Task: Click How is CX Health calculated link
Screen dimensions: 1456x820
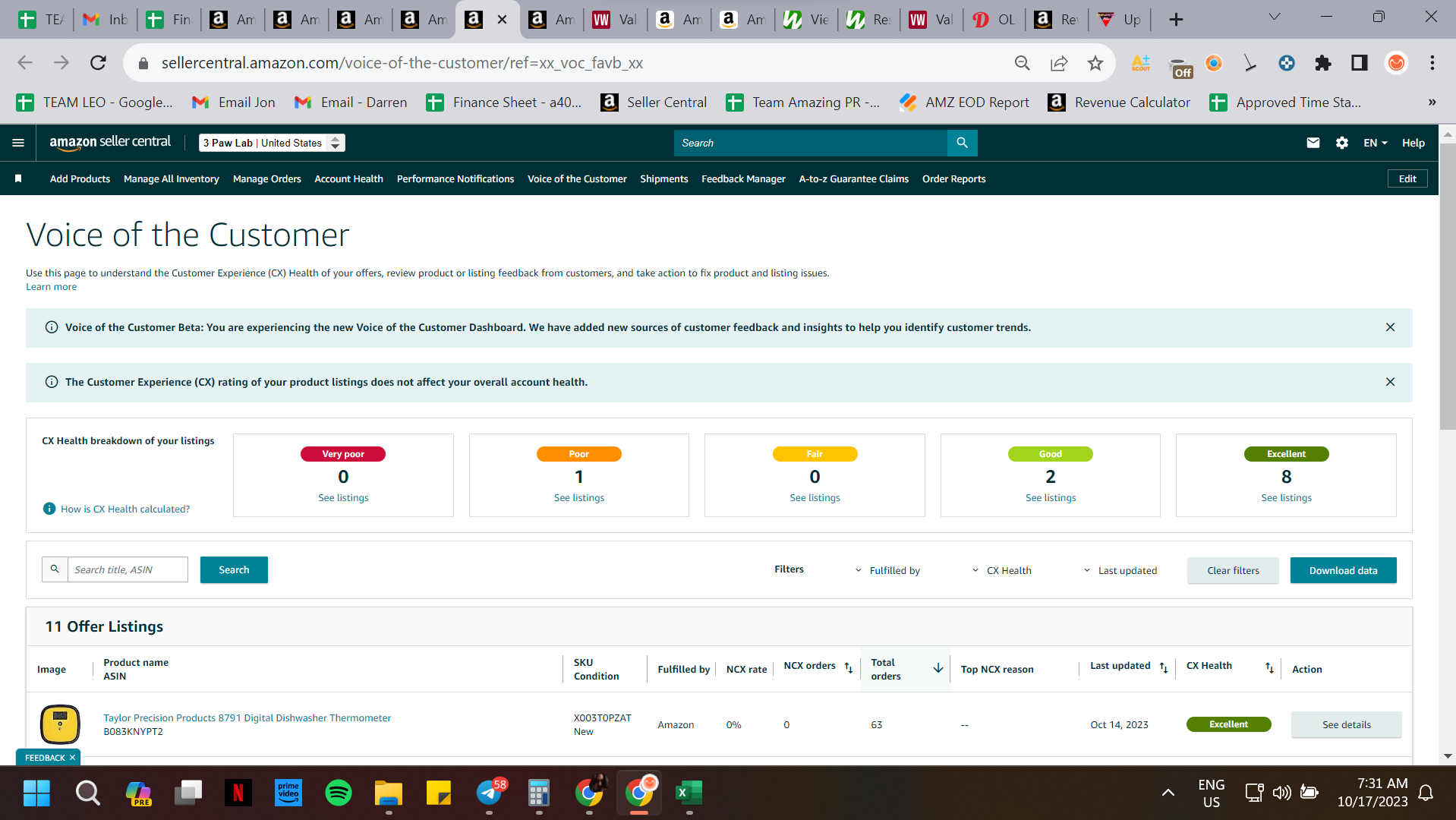Action: click(125, 509)
